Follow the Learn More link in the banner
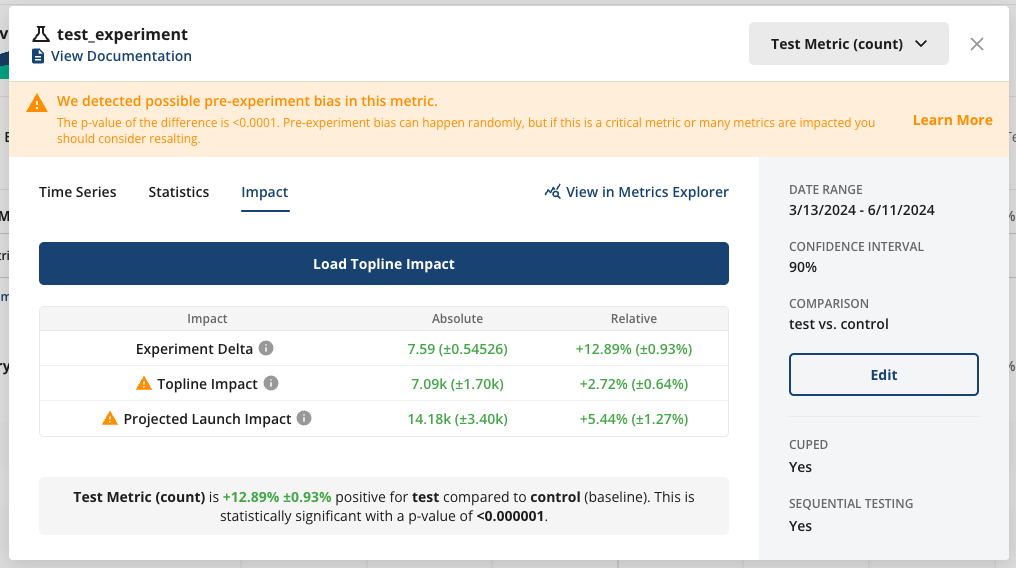The image size is (1016, 568). (x=952, y=120)
